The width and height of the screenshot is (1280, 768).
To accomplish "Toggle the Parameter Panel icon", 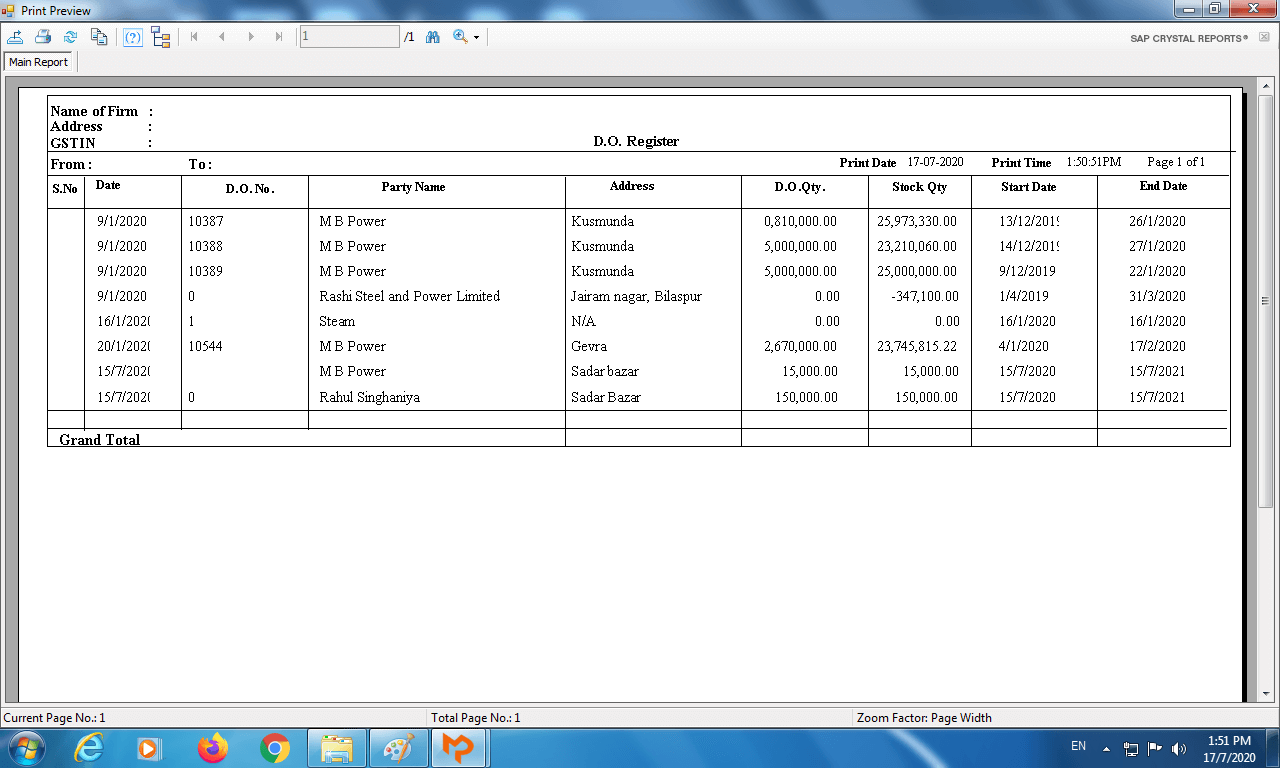I will (x=133, y=37).
